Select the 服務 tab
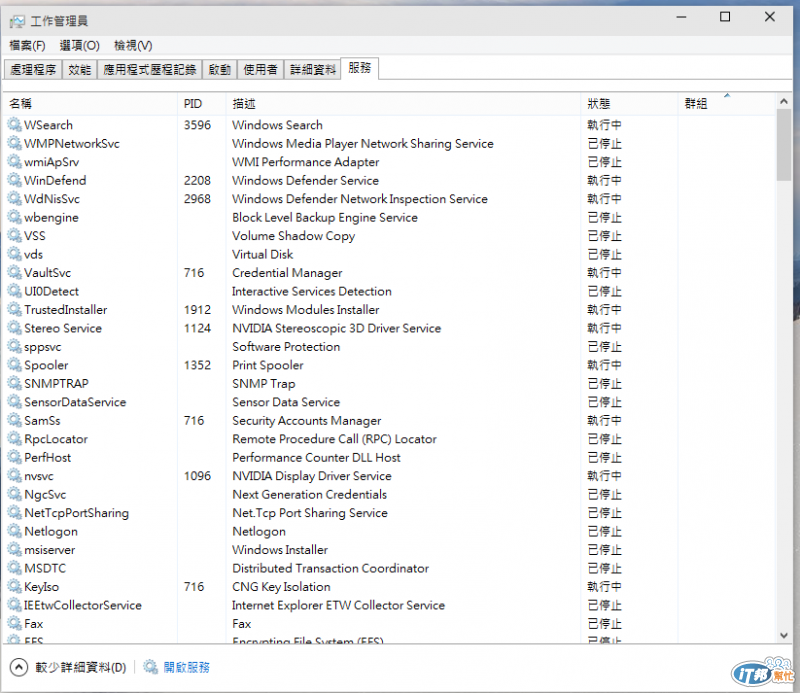Viewport: 800px width, 693px height. click(x=360, y=68)
